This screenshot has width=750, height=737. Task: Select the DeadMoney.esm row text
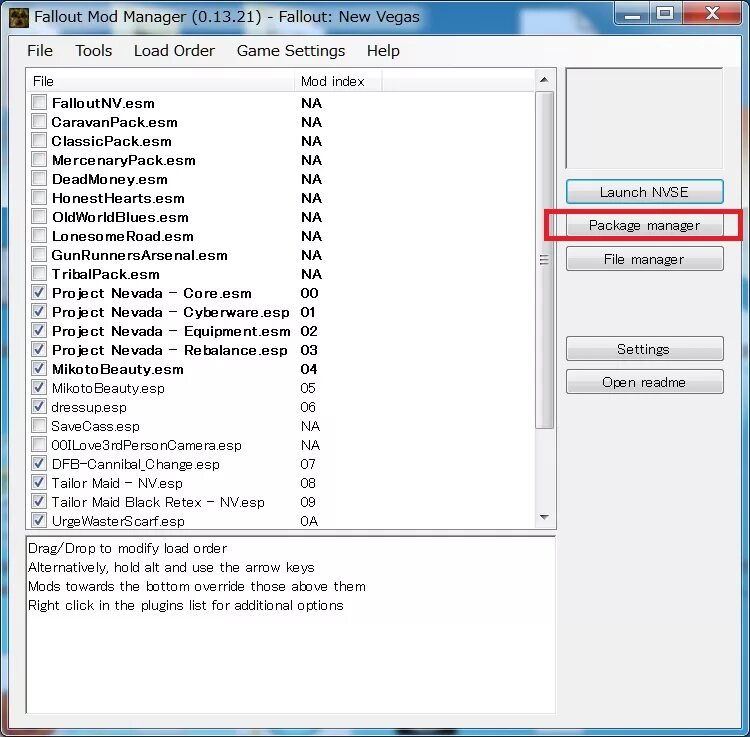110,179
